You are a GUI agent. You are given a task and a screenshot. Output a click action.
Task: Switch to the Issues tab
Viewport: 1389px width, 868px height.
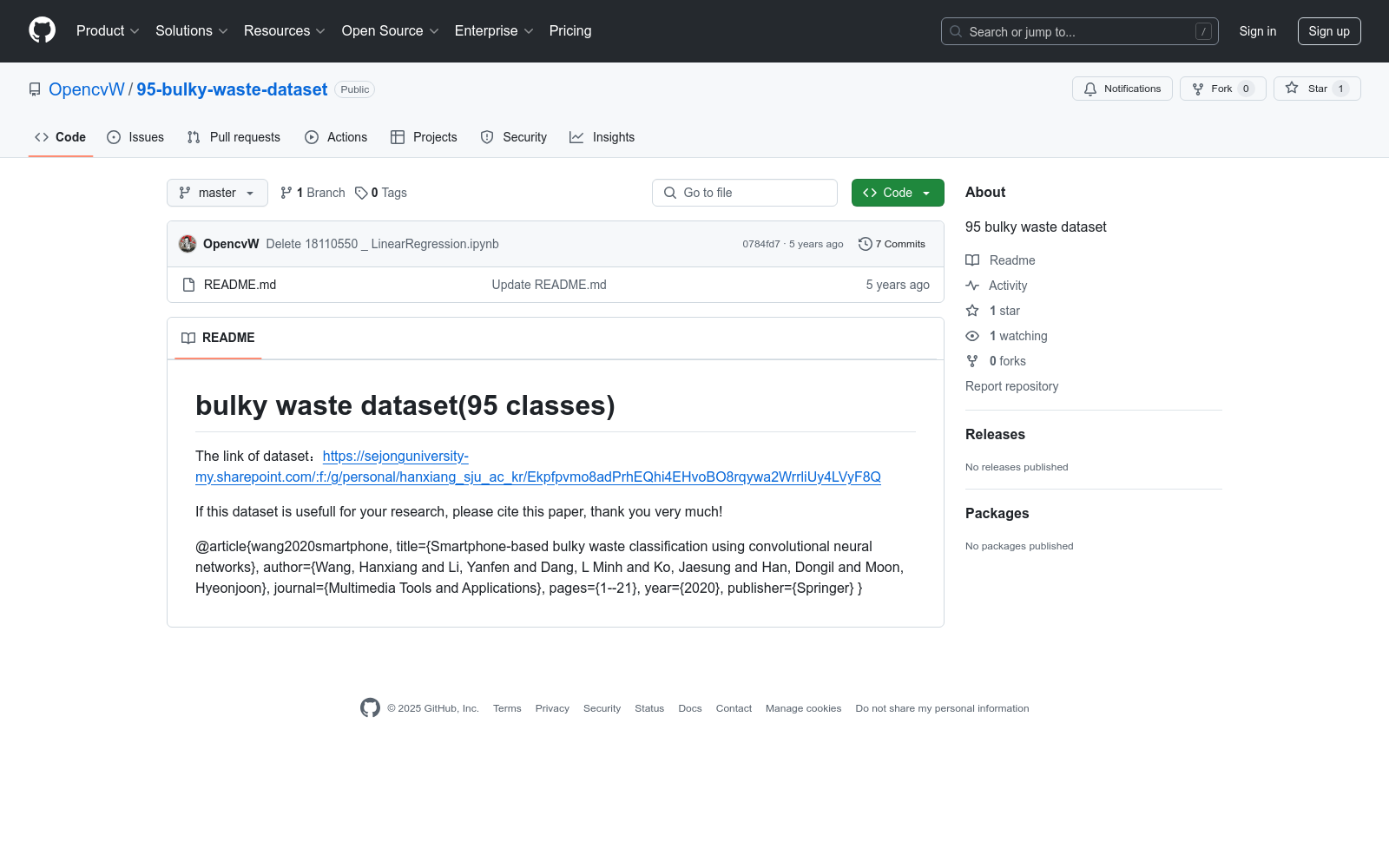pyautogui.click(x=135, y=137)
